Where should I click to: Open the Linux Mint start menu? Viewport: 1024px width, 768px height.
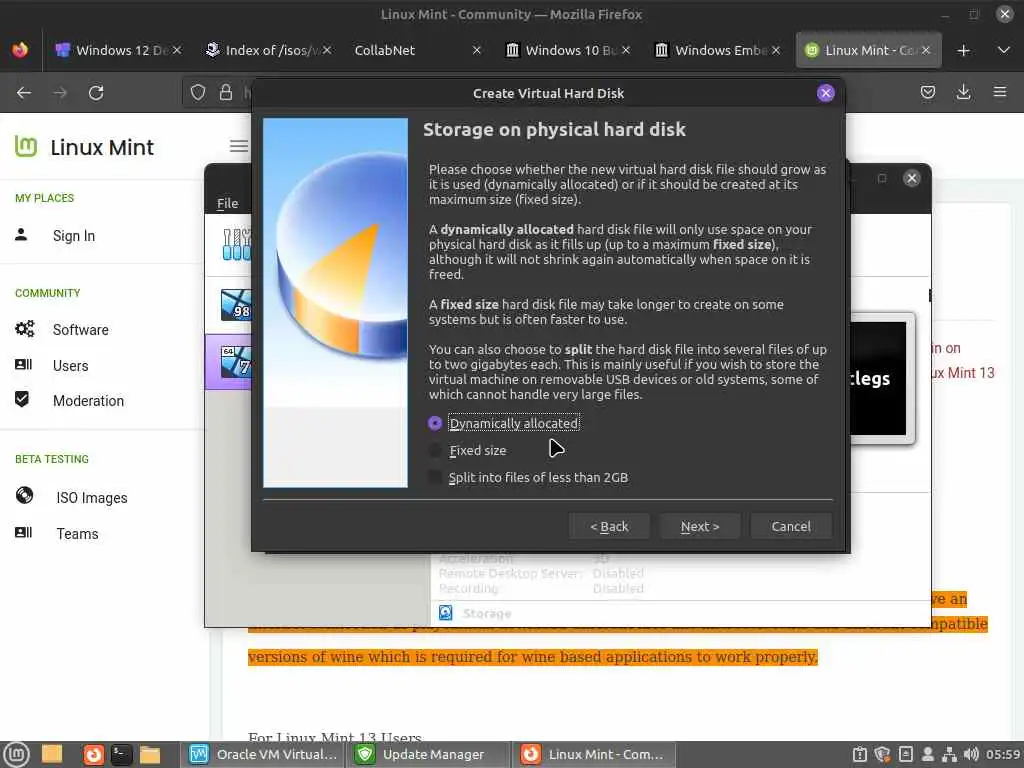16,755
